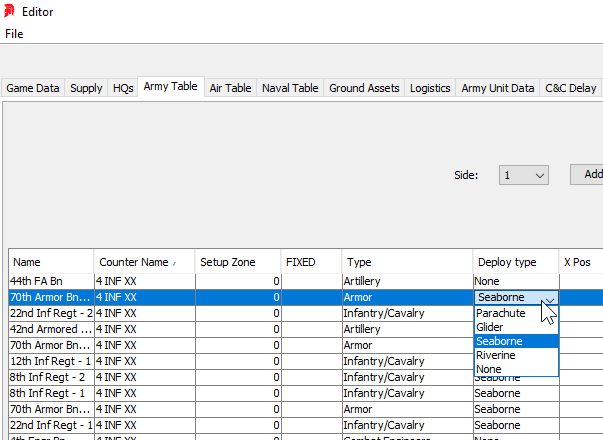The height and width of the screenshot is (440, 603).
Task: Click counter name of 22nd Inf Regt - 1
Action: 145,425
